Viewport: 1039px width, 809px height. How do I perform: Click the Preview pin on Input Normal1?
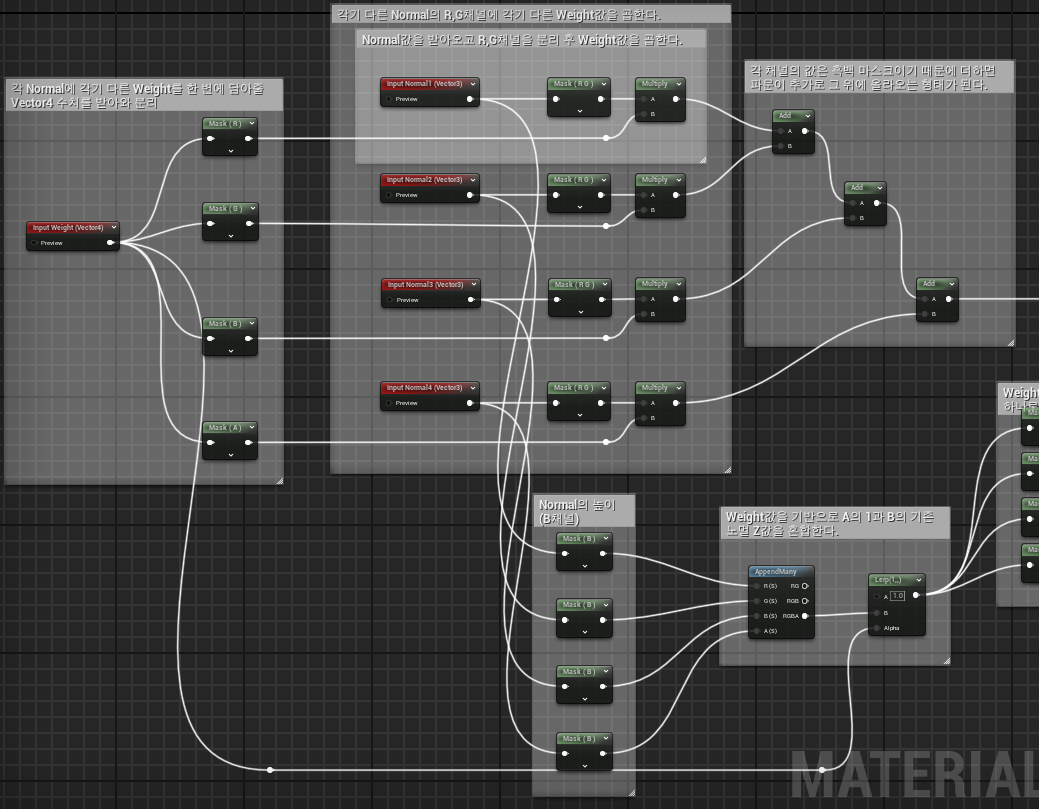pos(389,99)
